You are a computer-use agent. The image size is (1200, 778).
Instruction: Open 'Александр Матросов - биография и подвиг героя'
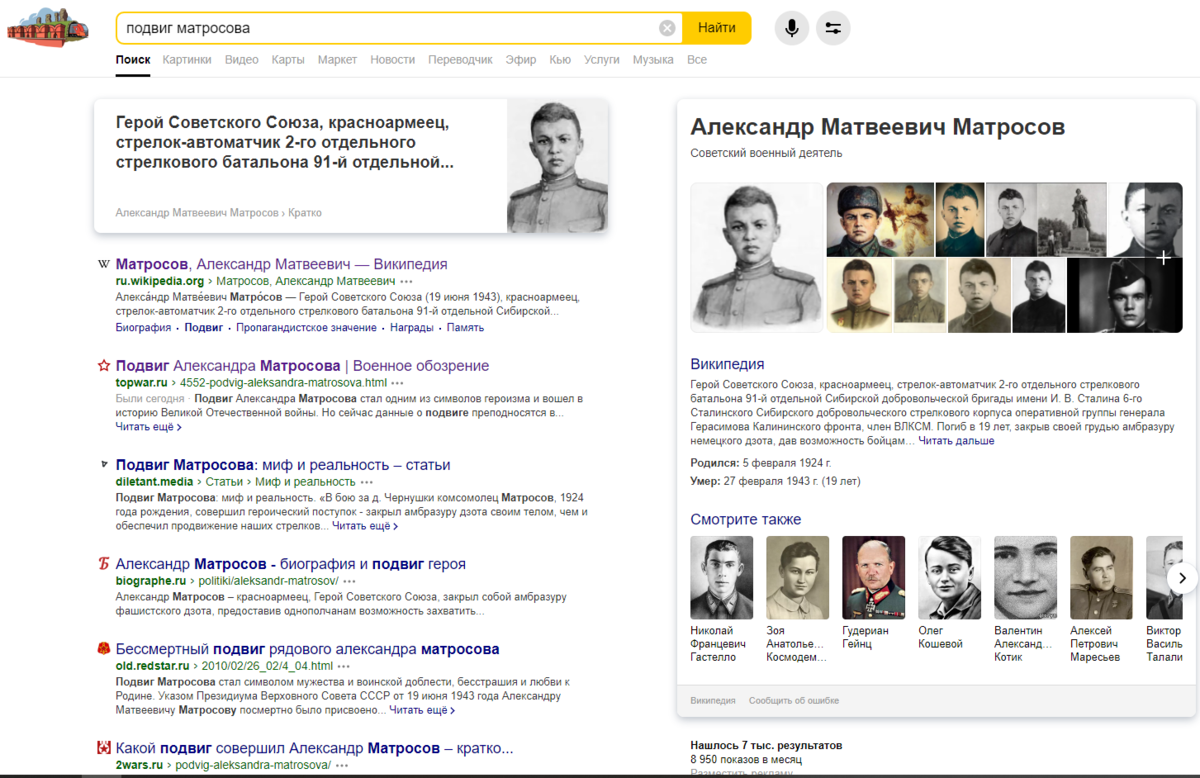[291, 563]
